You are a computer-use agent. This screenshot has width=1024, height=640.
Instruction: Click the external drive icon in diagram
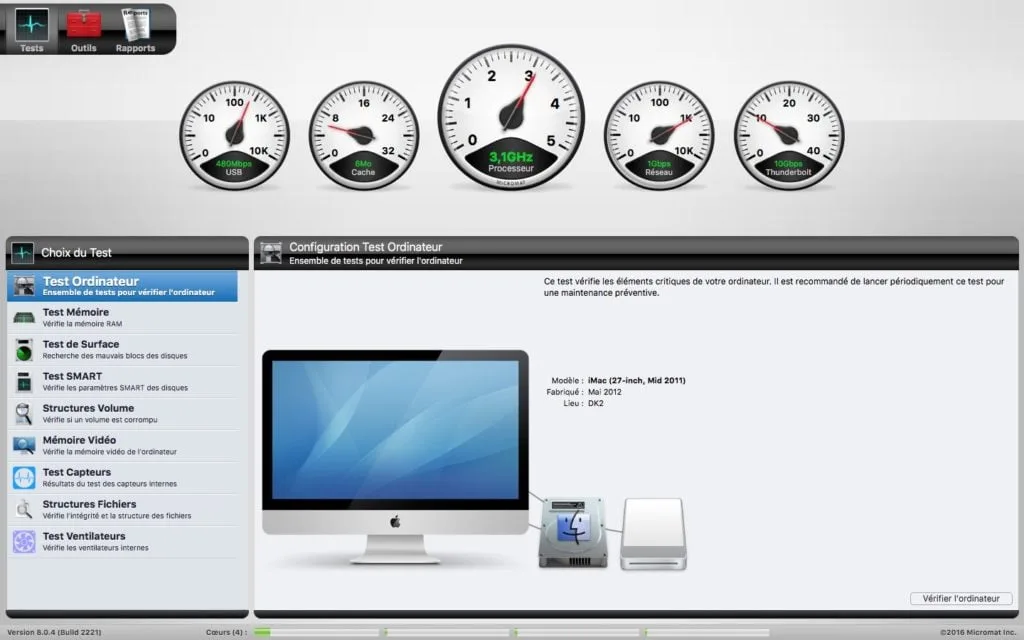click(x=653, y=535)
